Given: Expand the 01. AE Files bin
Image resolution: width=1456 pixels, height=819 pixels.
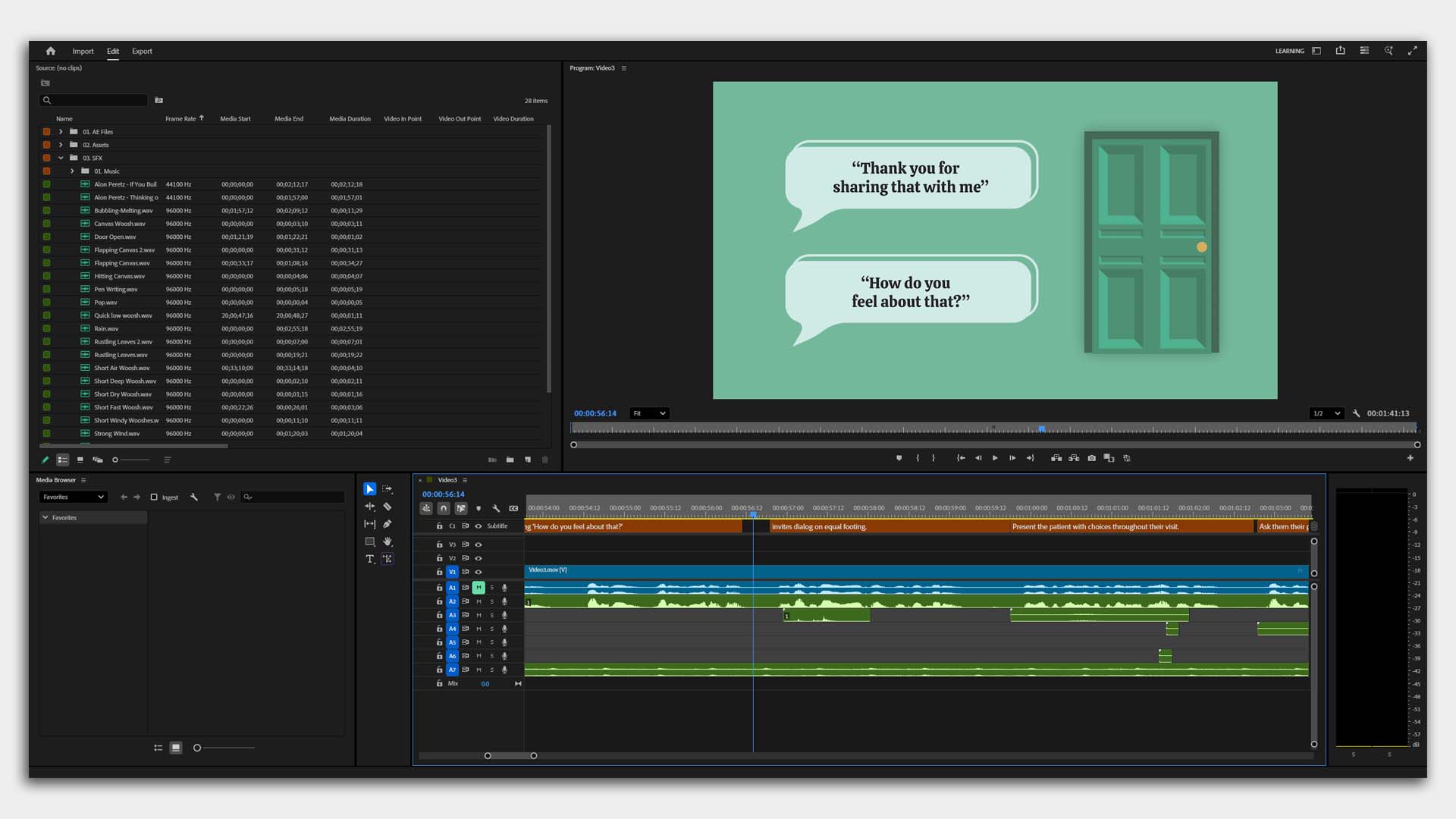Looking at the screenshot, I should click(61, 132).
